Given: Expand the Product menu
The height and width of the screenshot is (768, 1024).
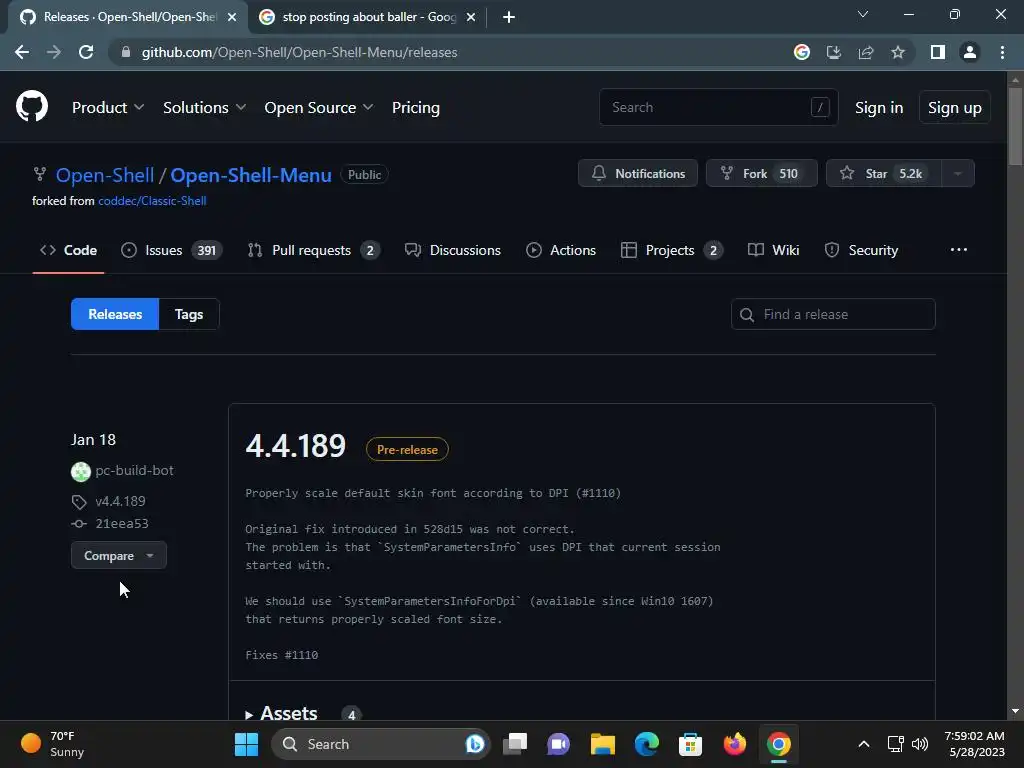Looking at the screenshot, I should (108, 107).
